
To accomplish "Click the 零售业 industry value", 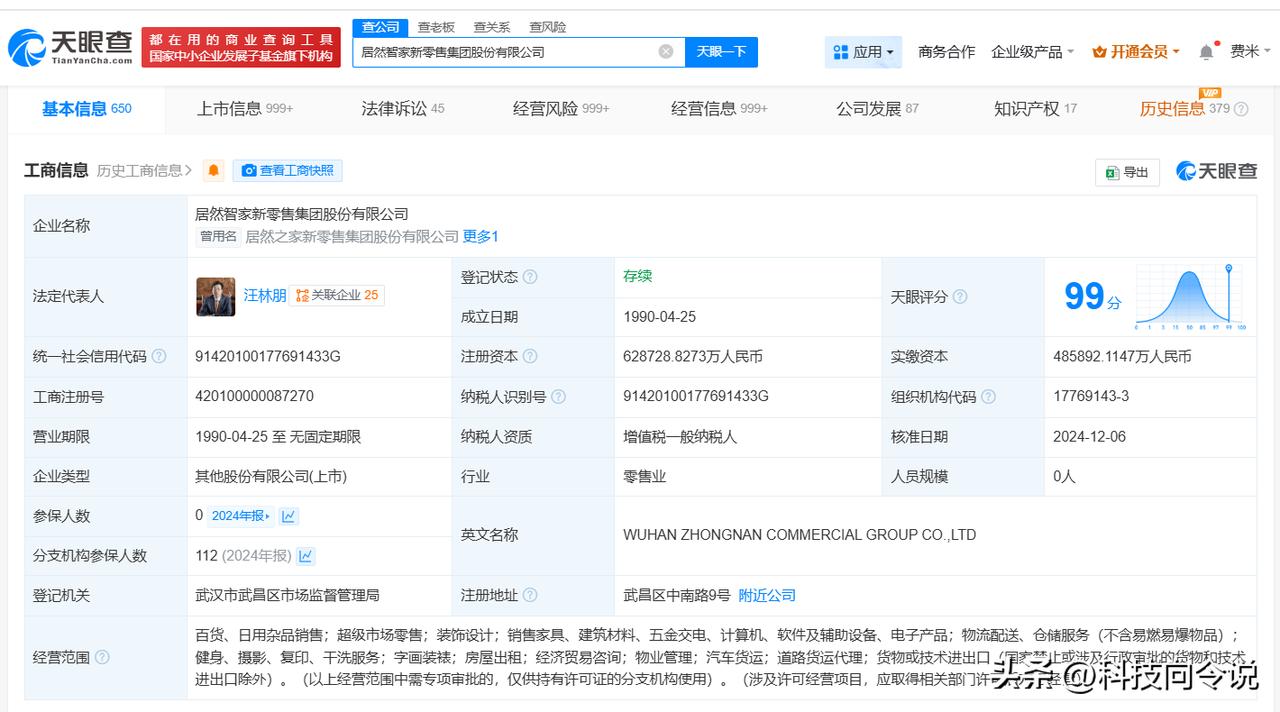I will pos(644,477).
